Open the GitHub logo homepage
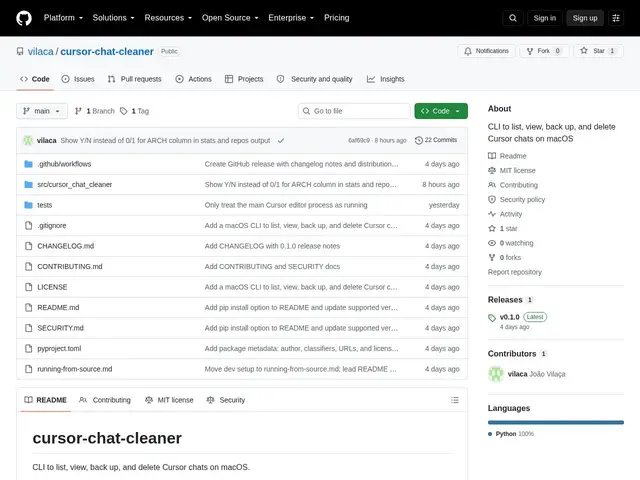640x480 pixels. coord(24,18)
